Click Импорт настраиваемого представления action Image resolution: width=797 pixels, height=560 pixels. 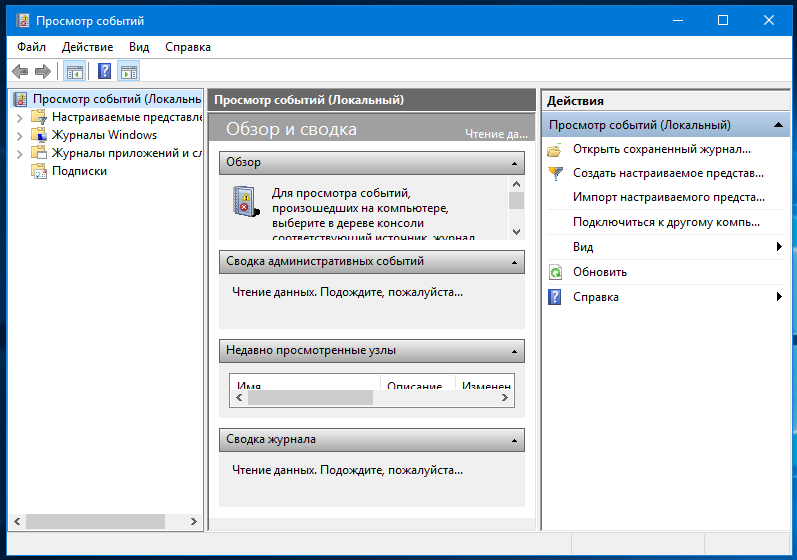(666, 198)
